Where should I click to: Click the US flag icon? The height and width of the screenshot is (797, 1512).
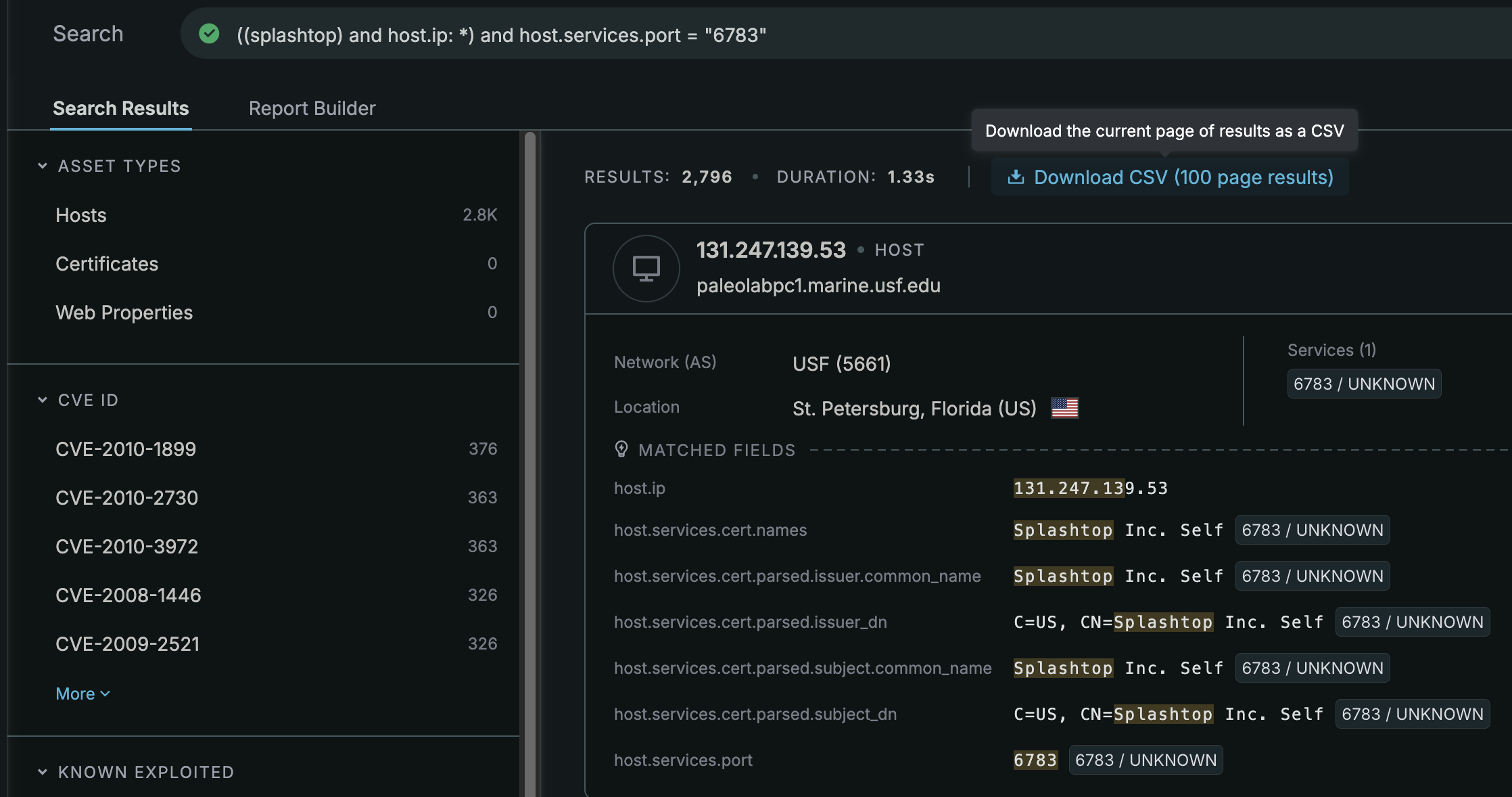[x=1064, y=408]
